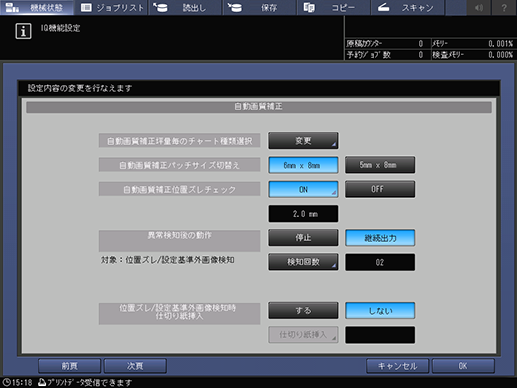Go to previous page with 前頁
Screen dimensions: 517x388
(x=69, y=366)
